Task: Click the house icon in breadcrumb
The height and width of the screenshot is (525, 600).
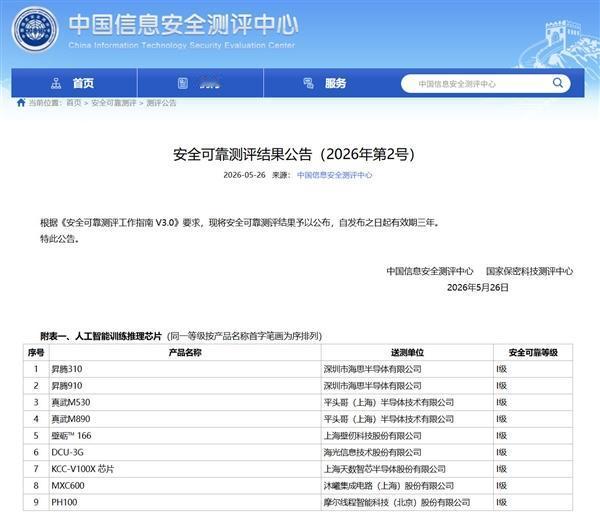Action: [x=21, y=103]
